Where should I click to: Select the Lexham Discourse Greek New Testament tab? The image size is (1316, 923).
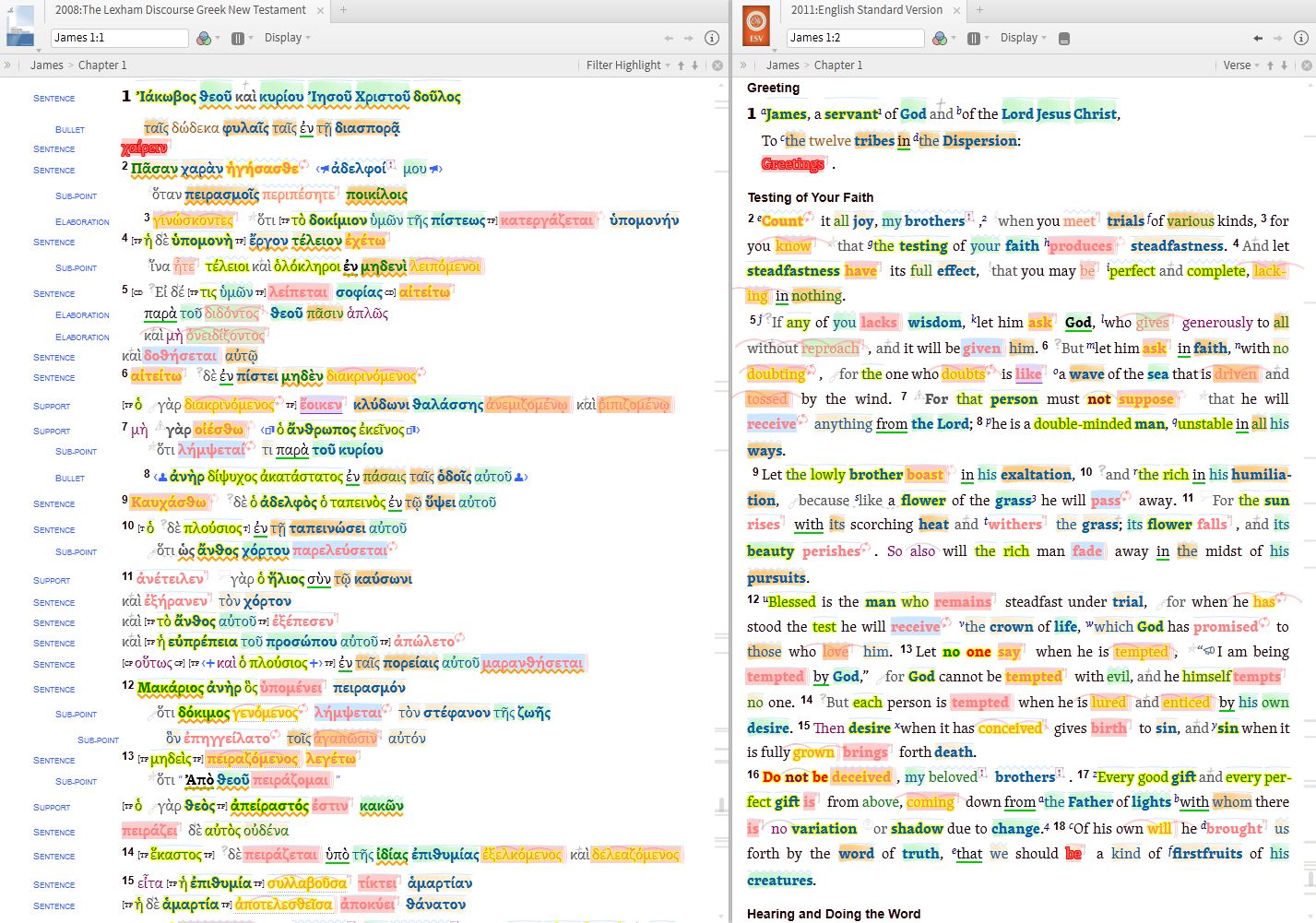(x=181, y=10)
